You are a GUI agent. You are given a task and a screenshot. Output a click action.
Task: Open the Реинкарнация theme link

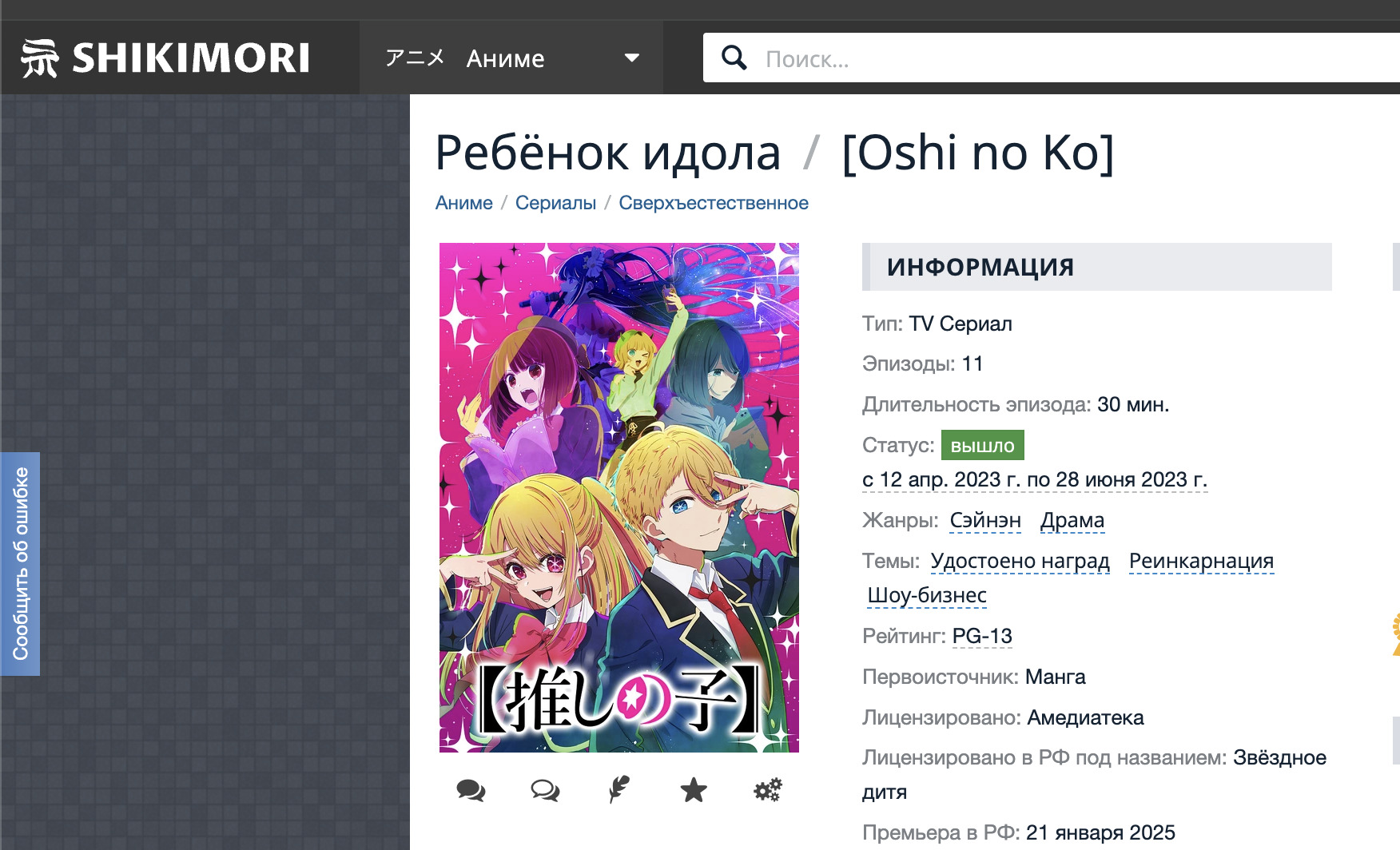pyautogui.click(x=1201, y=561)
